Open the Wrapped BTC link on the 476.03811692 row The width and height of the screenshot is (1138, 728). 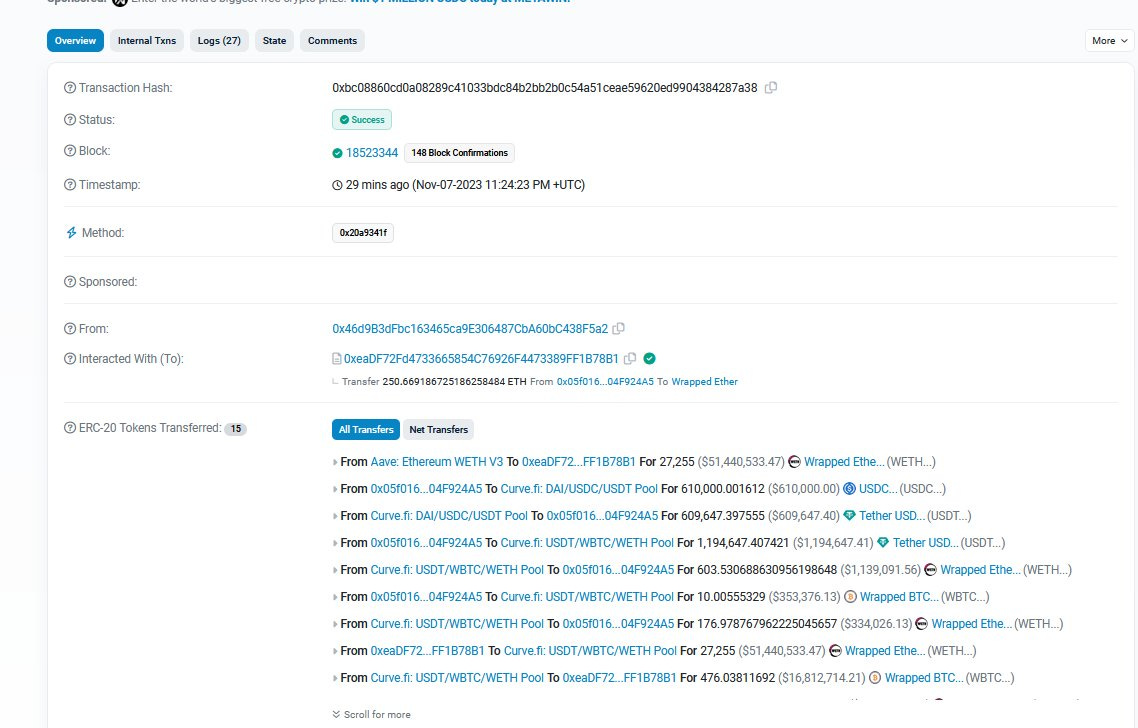tap(924, 678)
